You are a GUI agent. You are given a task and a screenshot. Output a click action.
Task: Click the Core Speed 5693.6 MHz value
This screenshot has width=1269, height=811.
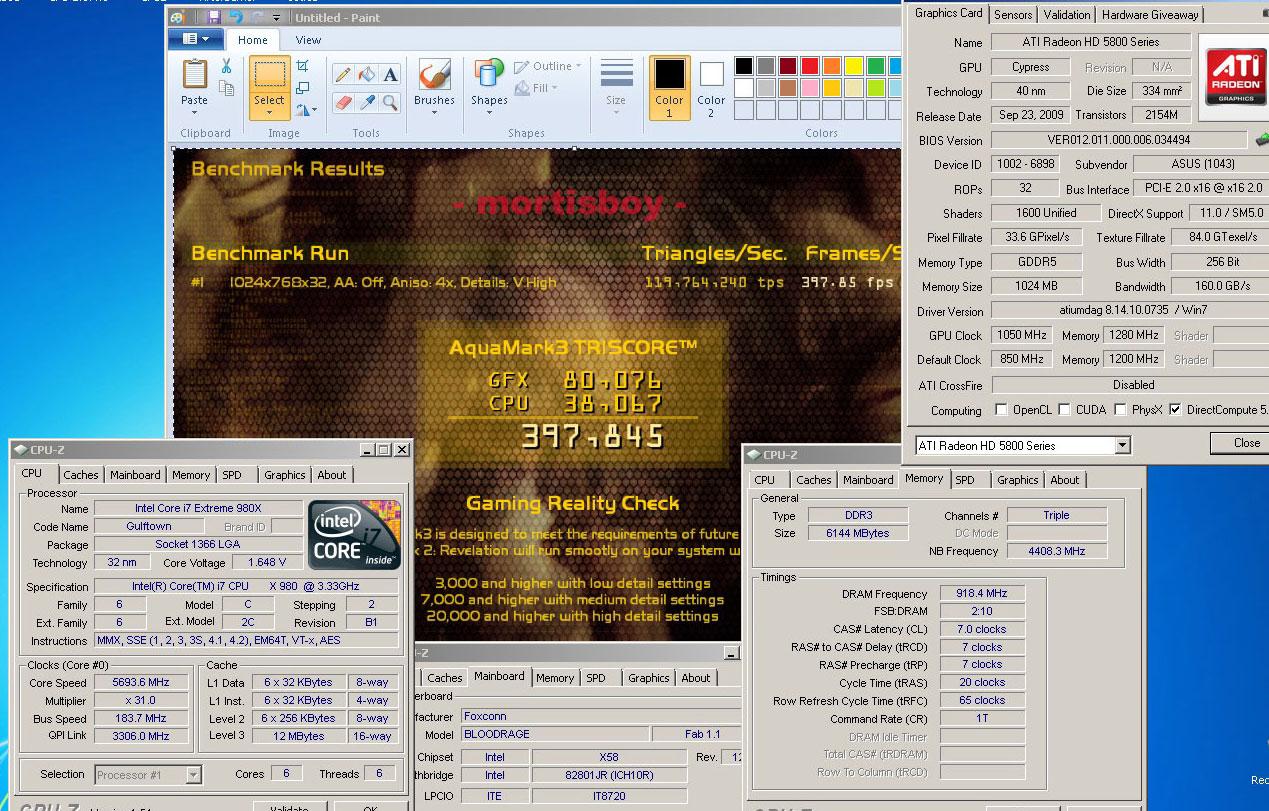tap(139, 683)
